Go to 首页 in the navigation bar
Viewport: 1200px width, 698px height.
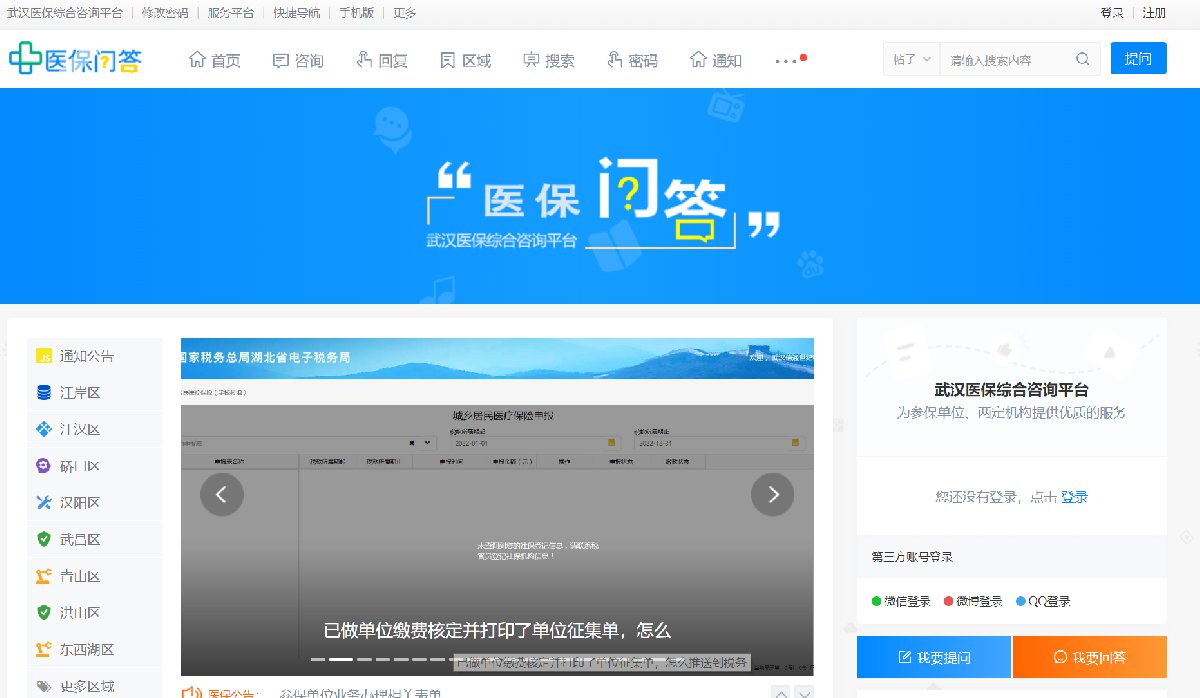[215, 60]
